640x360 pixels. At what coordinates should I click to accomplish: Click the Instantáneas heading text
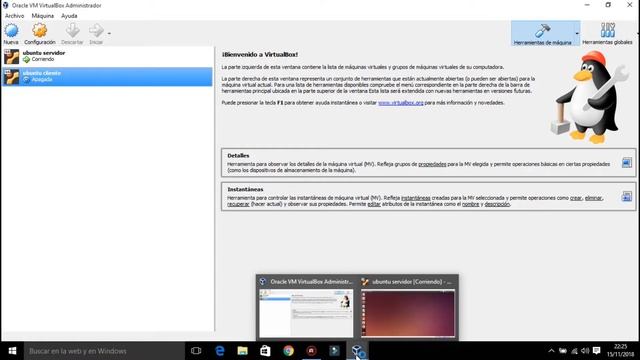pyautogui.click(x=245, y=190)
